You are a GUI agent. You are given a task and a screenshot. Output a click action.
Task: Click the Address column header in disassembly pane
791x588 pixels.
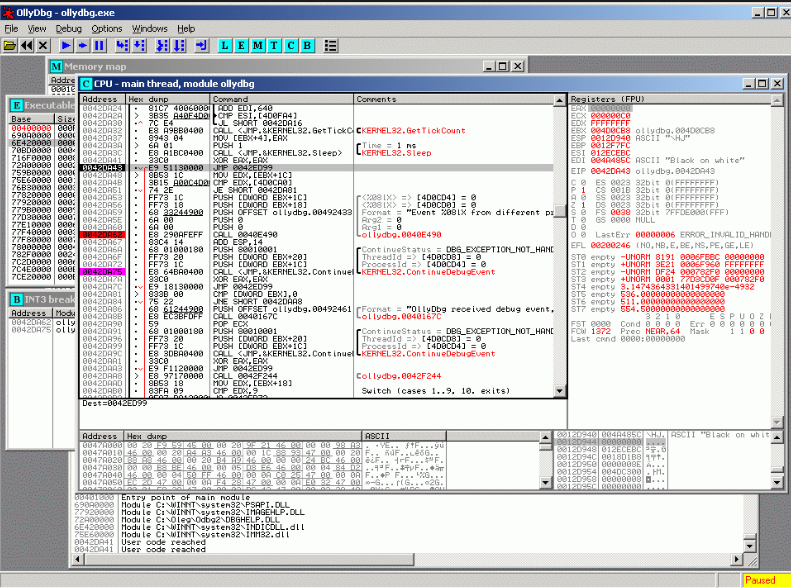[102, 99]
